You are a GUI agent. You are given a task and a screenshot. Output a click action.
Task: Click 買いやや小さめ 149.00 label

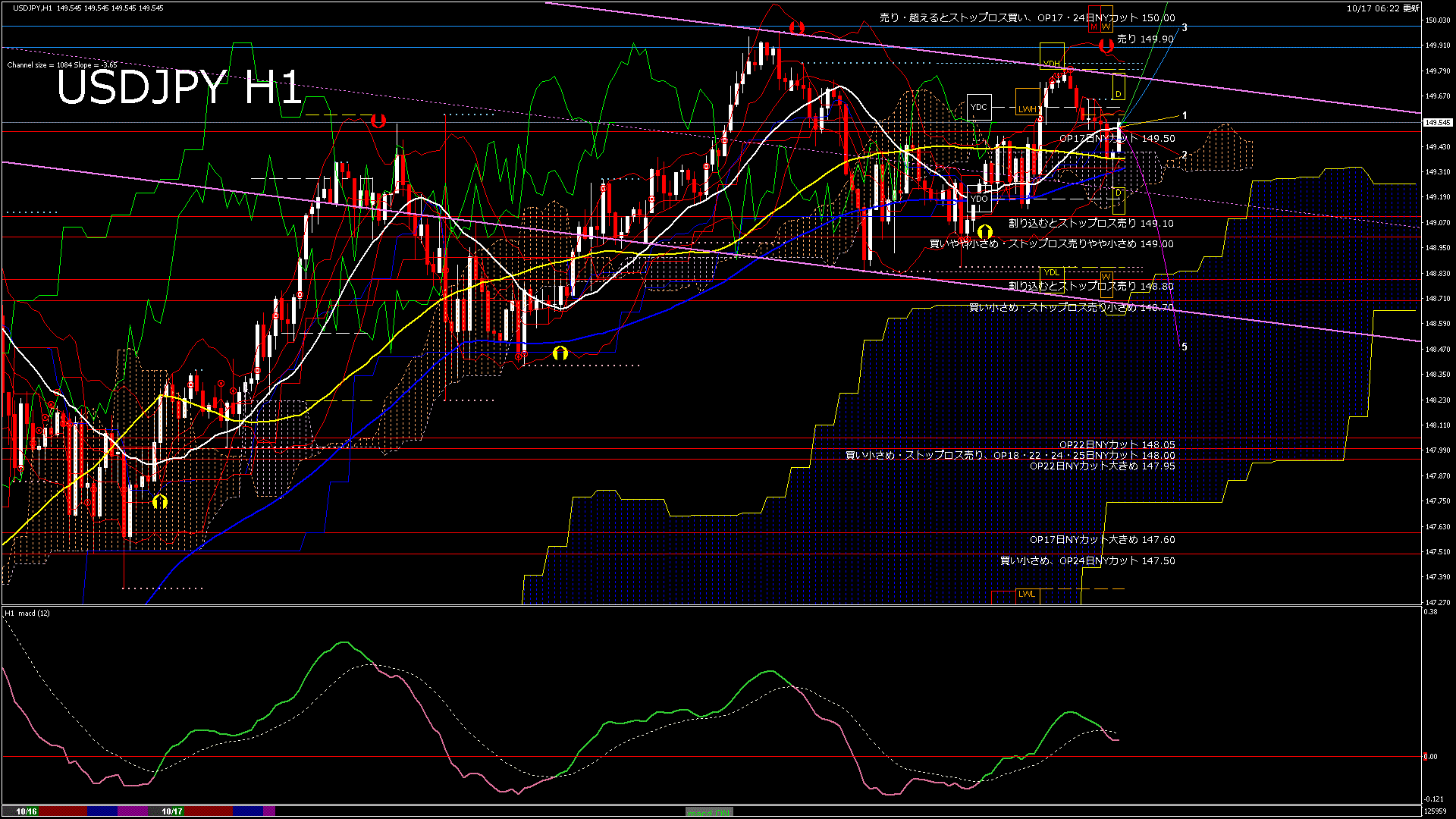[1052, 244]
